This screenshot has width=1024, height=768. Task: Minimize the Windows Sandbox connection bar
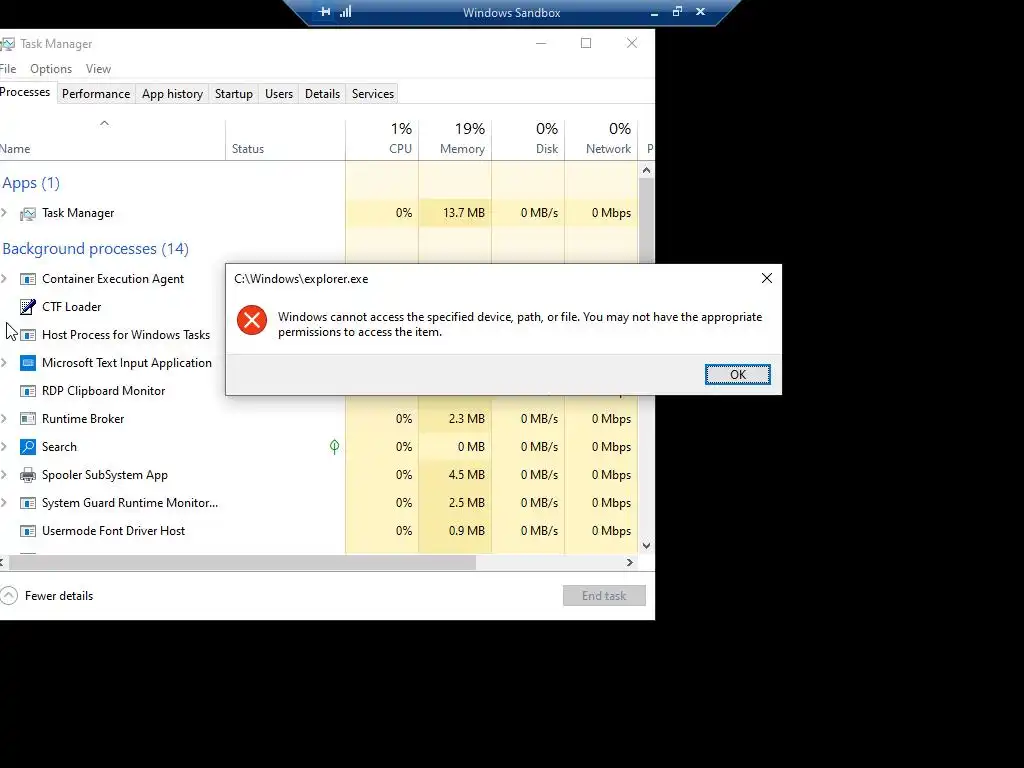click(x=654, y=12)
